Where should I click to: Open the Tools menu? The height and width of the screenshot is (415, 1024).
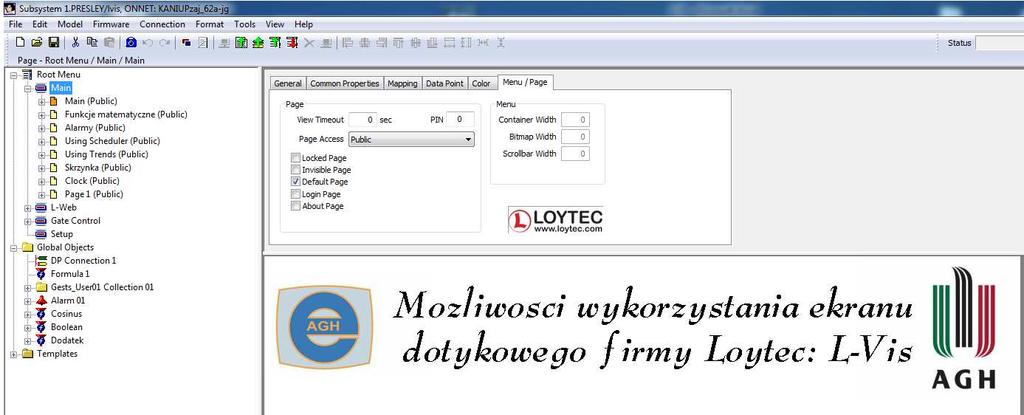245,24
